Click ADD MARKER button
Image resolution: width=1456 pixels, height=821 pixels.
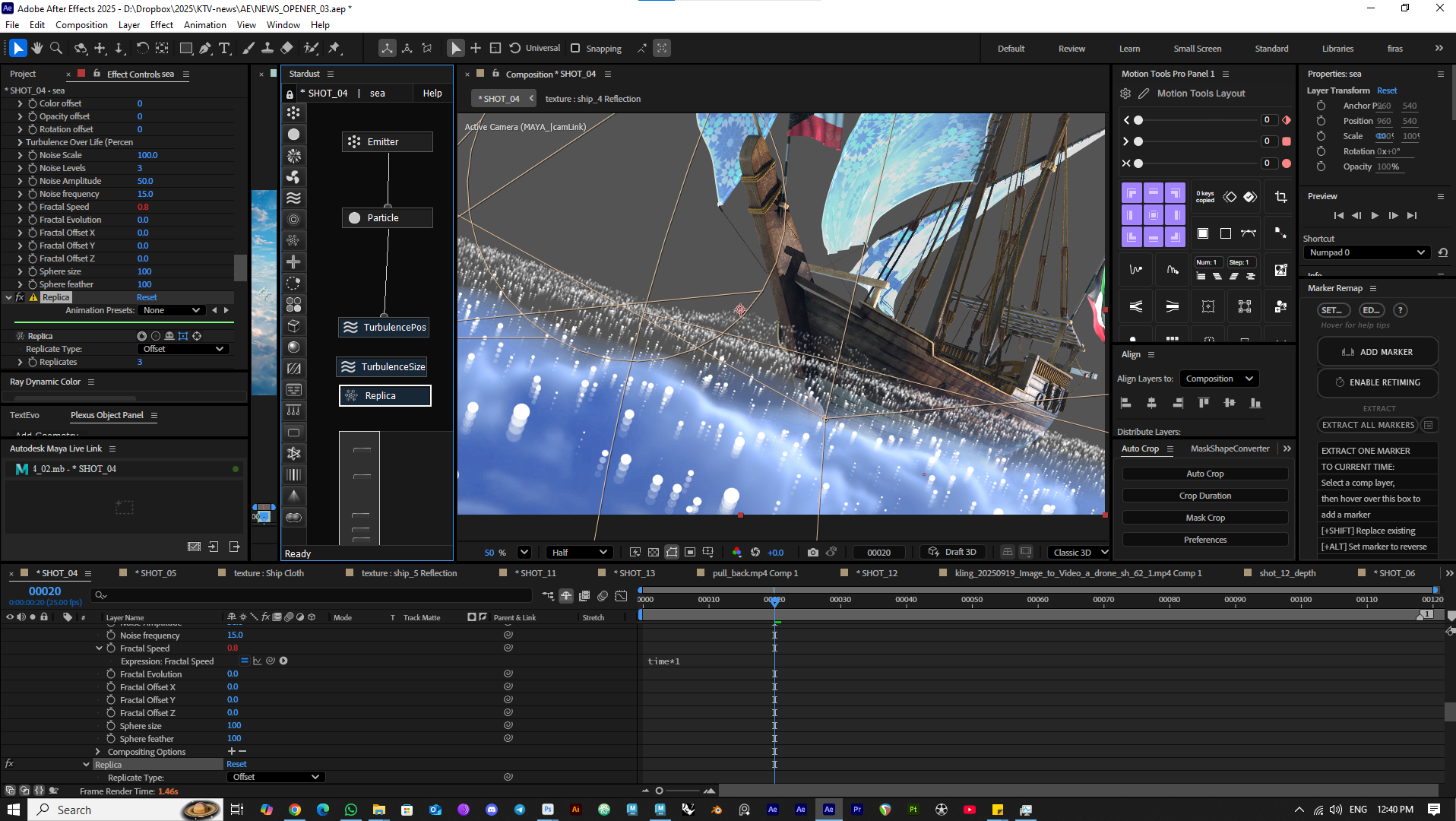tap(1377, 352)
